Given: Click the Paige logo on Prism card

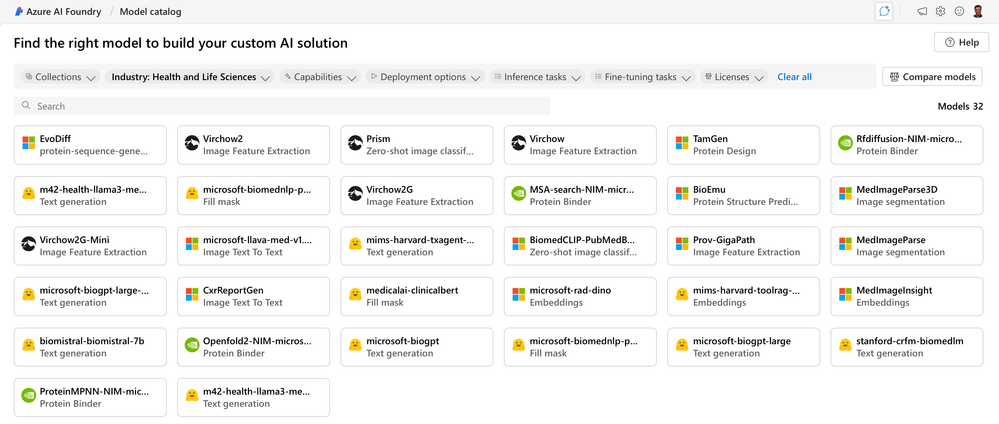Looking at the screenshot, I should (355, 144).
